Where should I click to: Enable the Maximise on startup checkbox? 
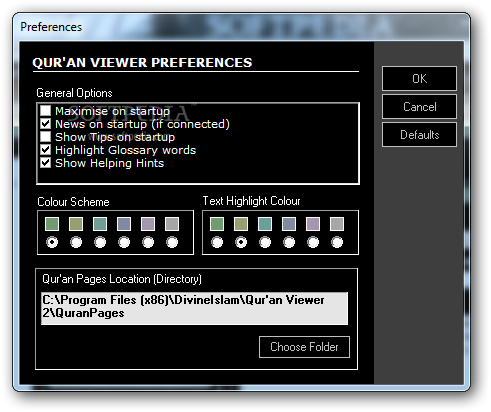click(x=45, y=111)
